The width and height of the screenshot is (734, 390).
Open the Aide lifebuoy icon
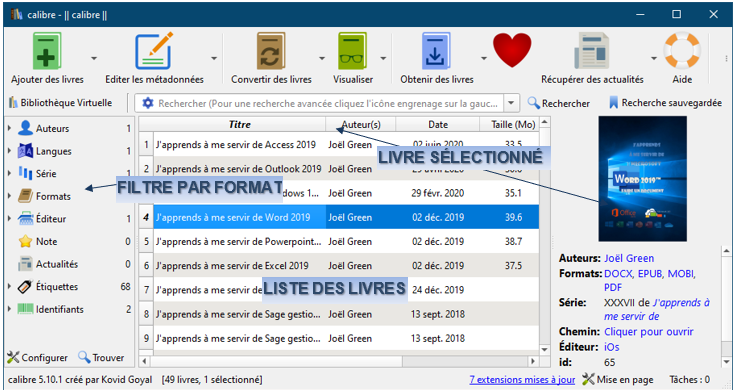point(682,51)
